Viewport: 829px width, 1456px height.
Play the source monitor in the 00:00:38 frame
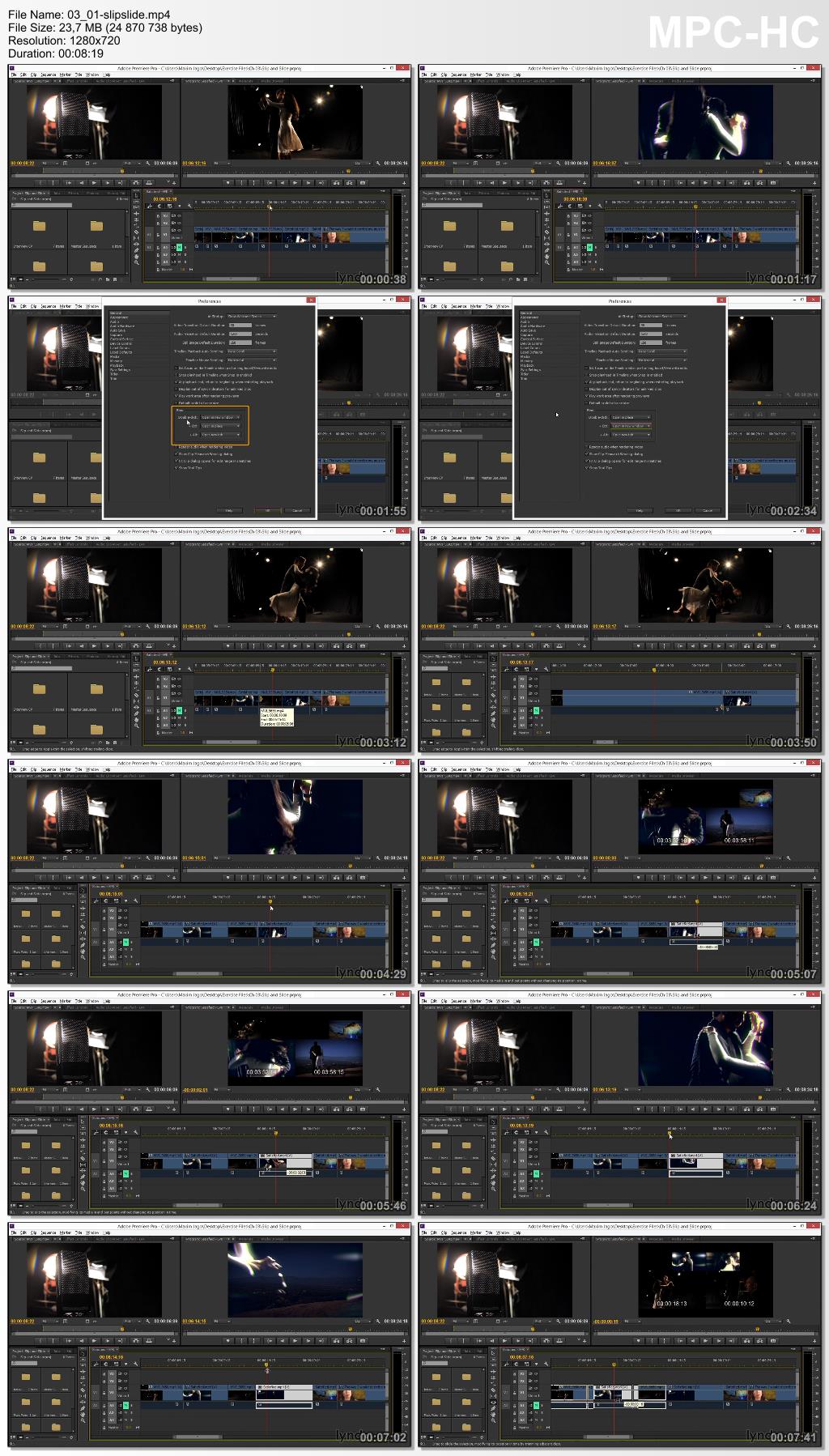pos(94,183)
